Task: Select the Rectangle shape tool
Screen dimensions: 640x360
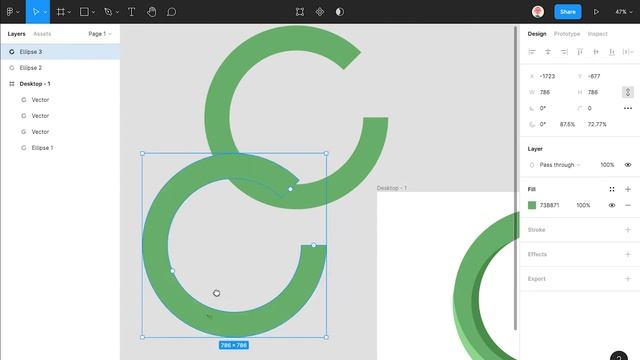Action: (84, 12)
